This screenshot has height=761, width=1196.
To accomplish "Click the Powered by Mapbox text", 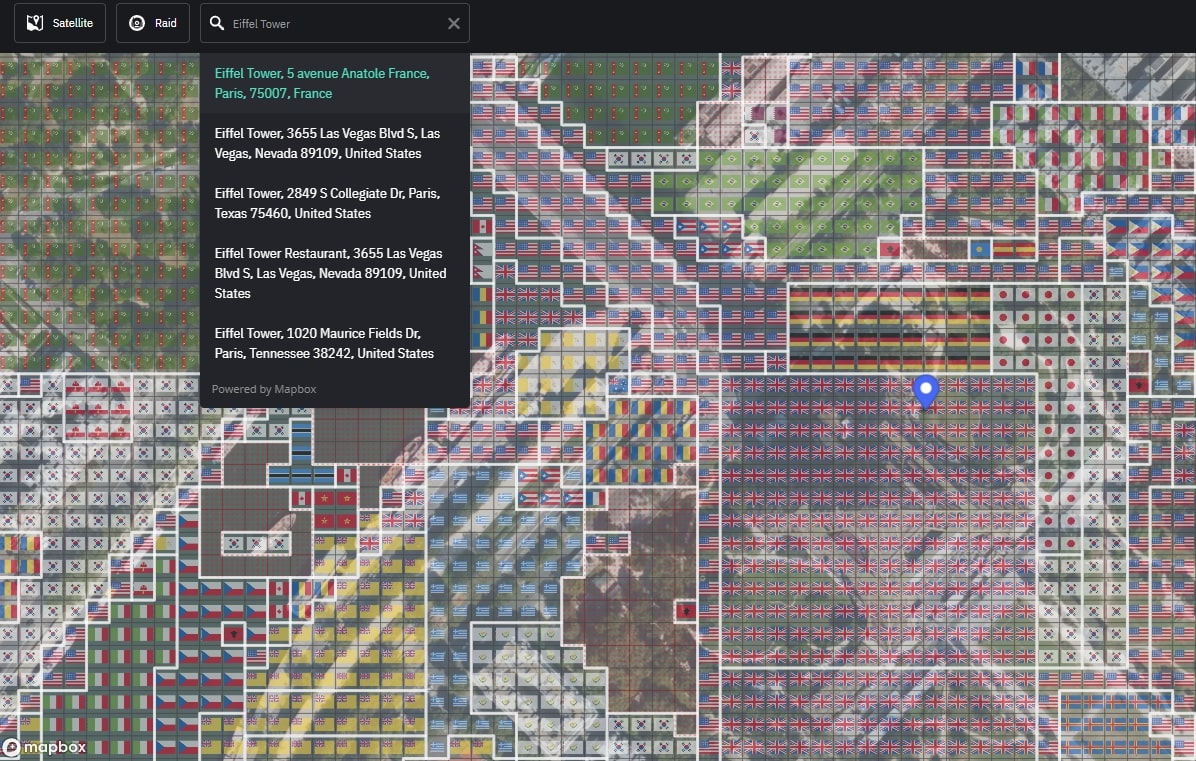I will [x=264, y=389].
